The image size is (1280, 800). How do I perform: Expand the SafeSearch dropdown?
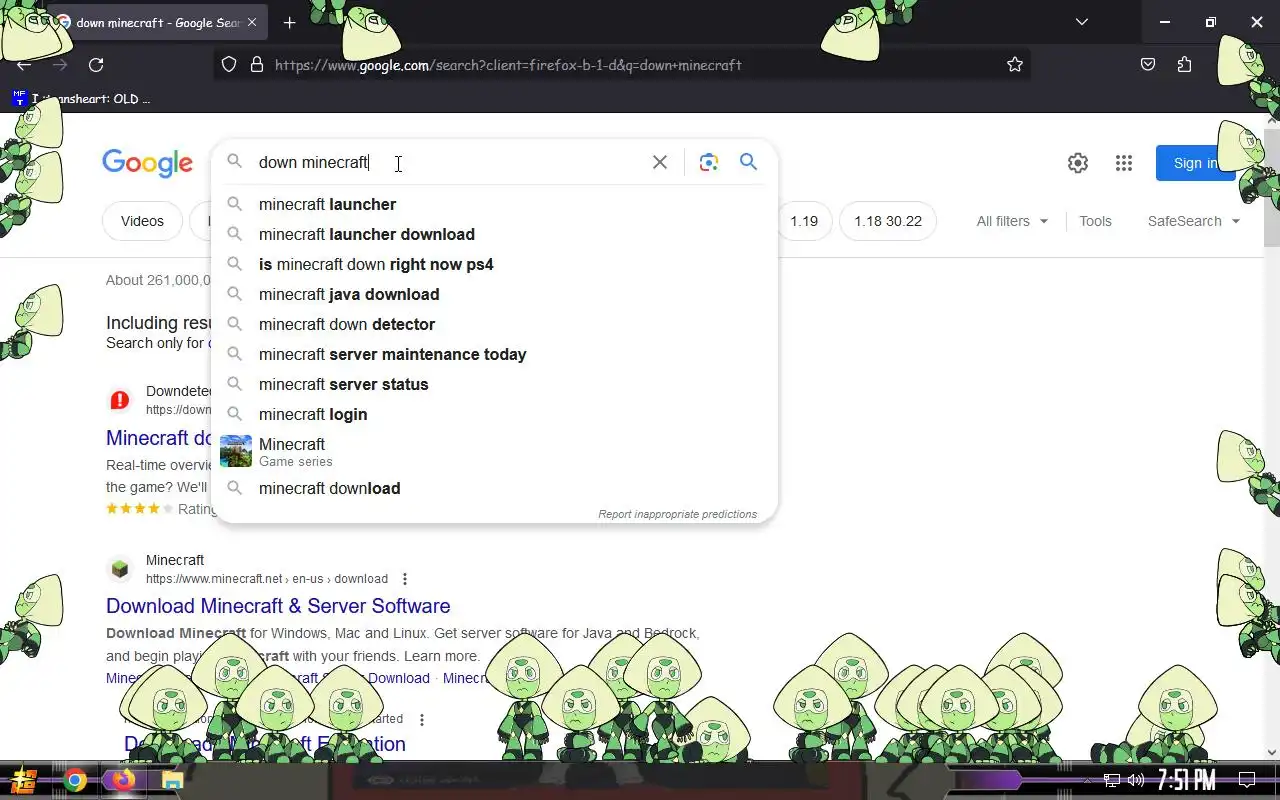[x=1194, y=221]
